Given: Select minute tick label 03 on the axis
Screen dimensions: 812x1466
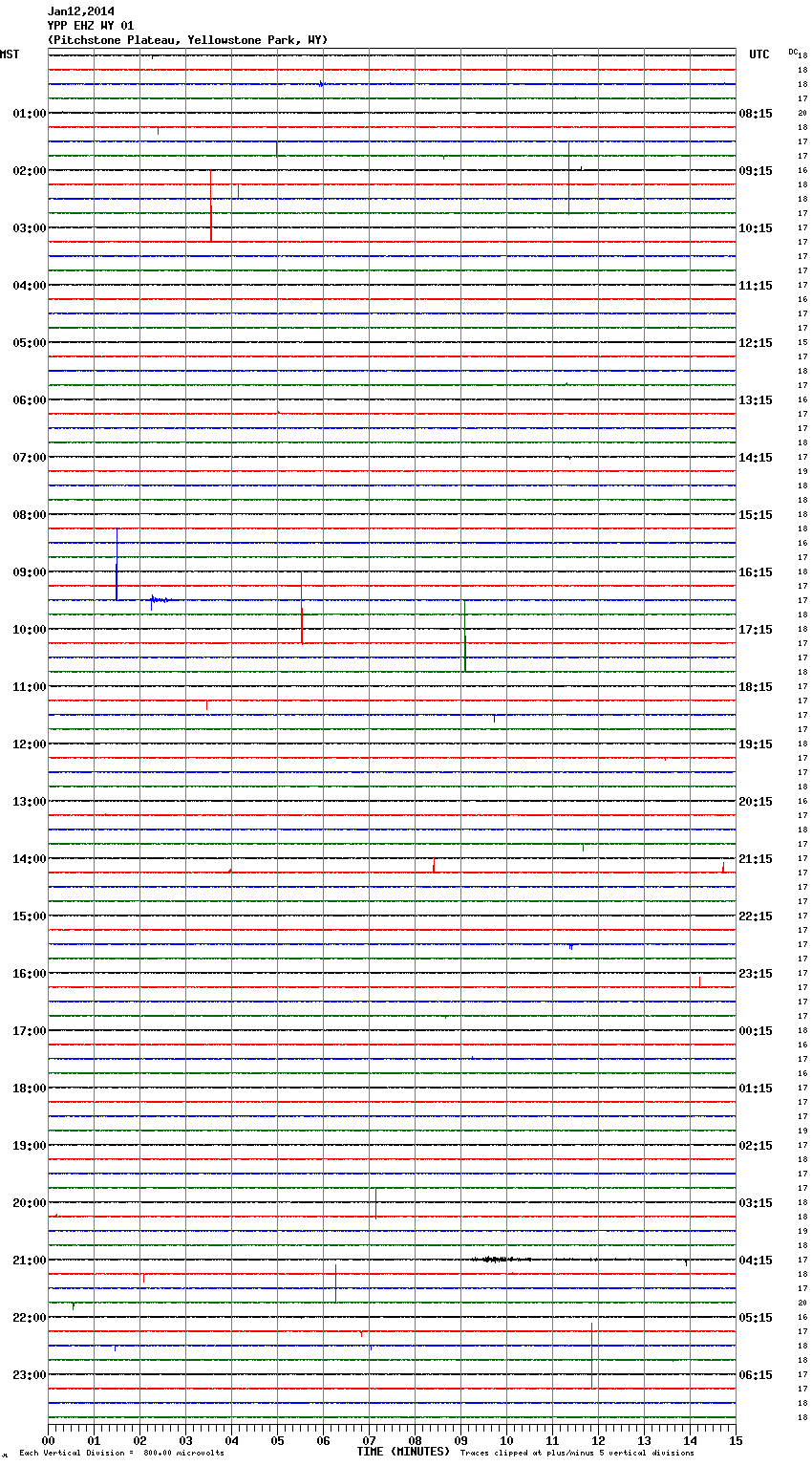Looking at the screenshot, I should tap(185, 1440).
